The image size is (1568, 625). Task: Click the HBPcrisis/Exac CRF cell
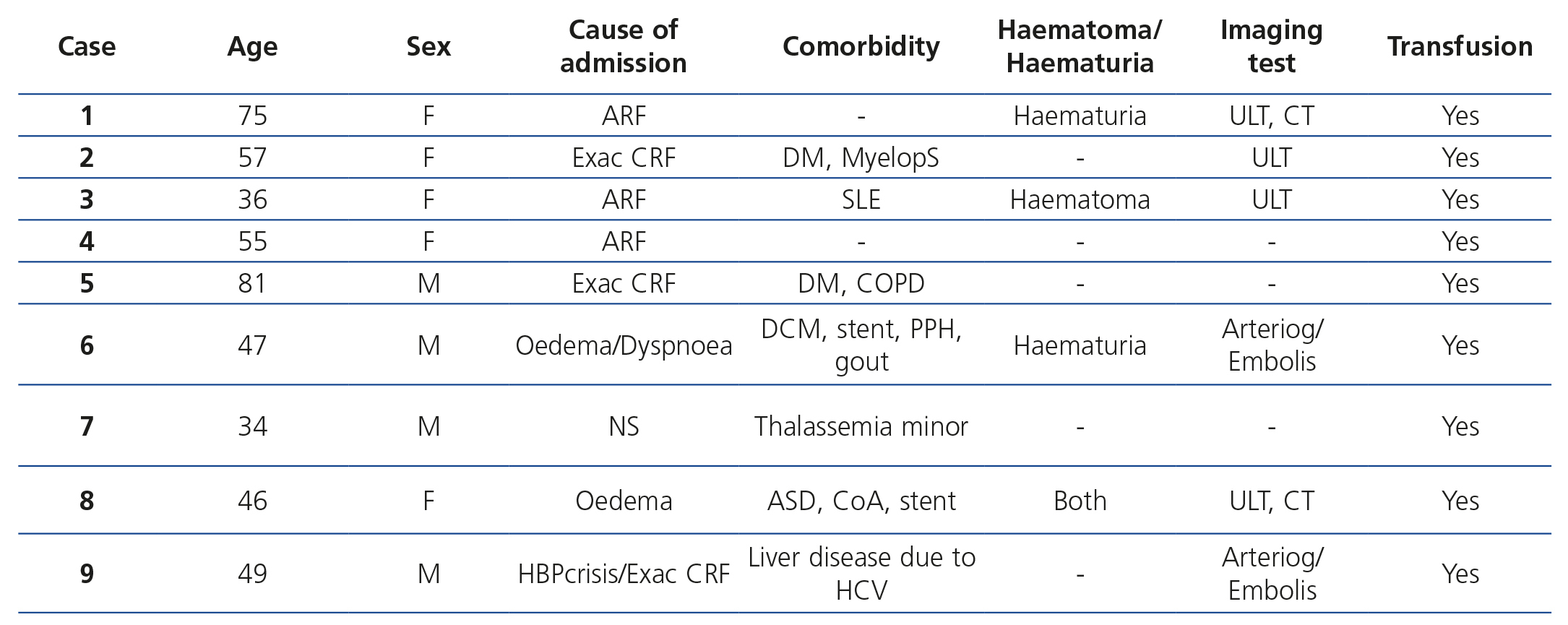623,574
